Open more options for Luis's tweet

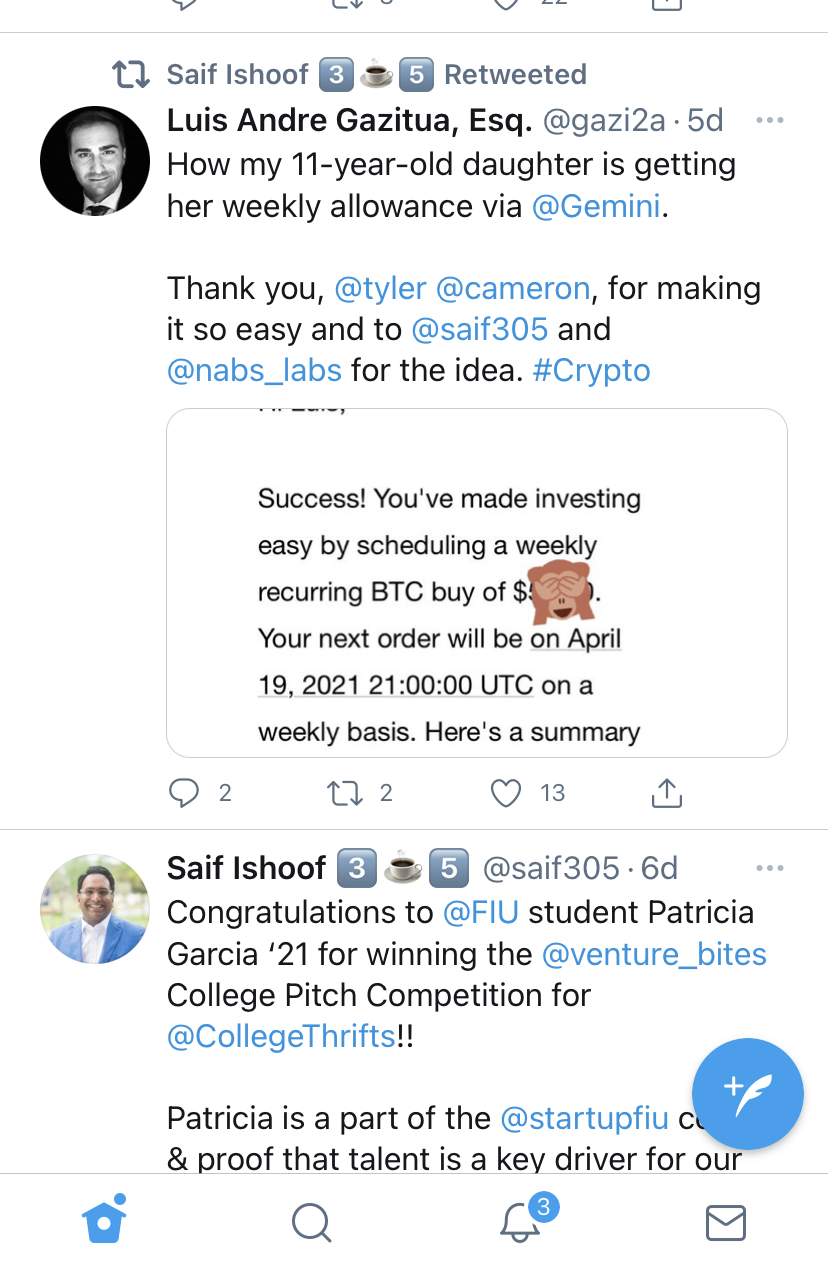[x=769, y=121]
